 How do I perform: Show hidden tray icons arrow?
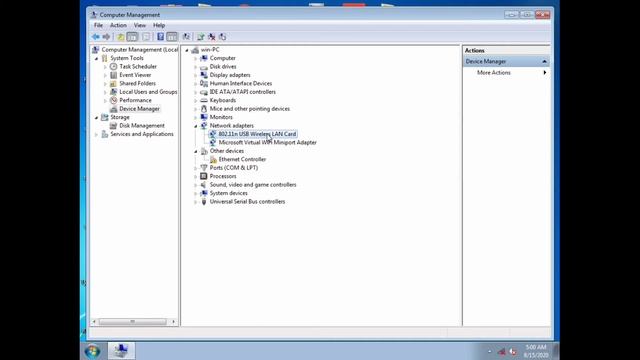(490, 351)
